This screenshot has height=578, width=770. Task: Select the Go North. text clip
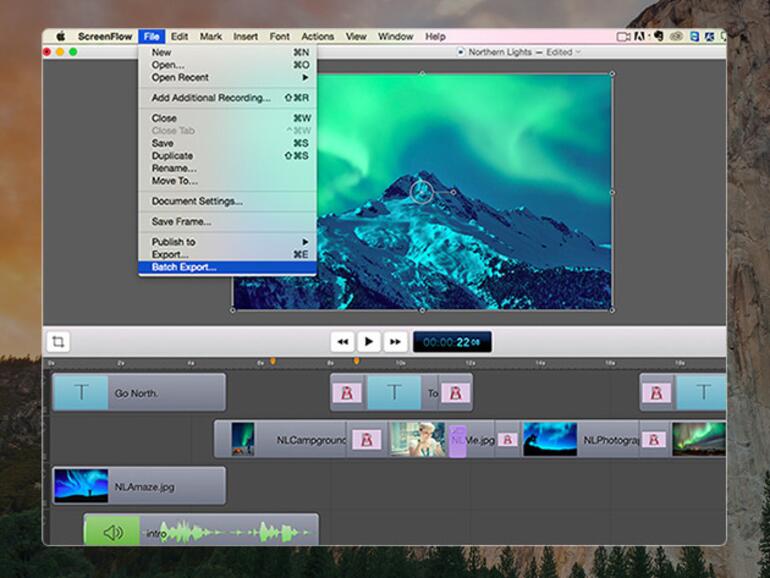point(139,392)
